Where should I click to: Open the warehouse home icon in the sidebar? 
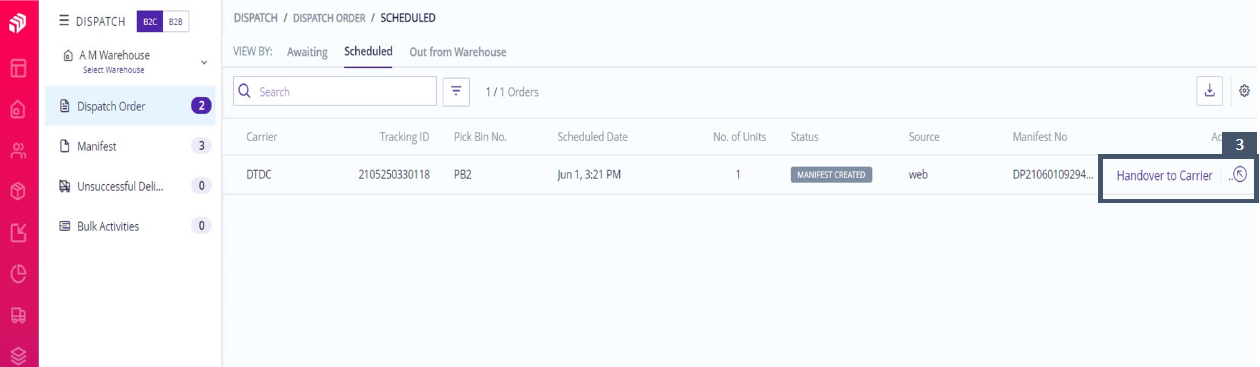tap(18, 109)
